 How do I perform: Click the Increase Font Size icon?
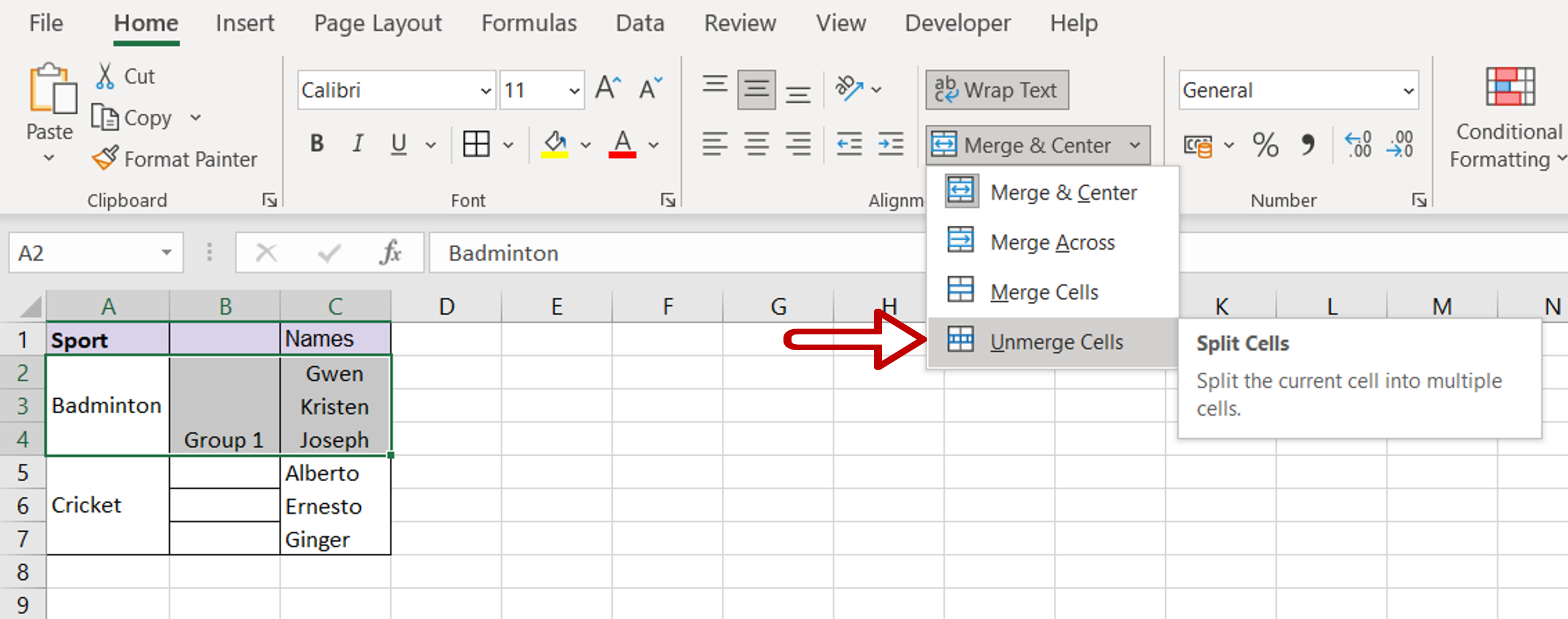pos(608,89)
